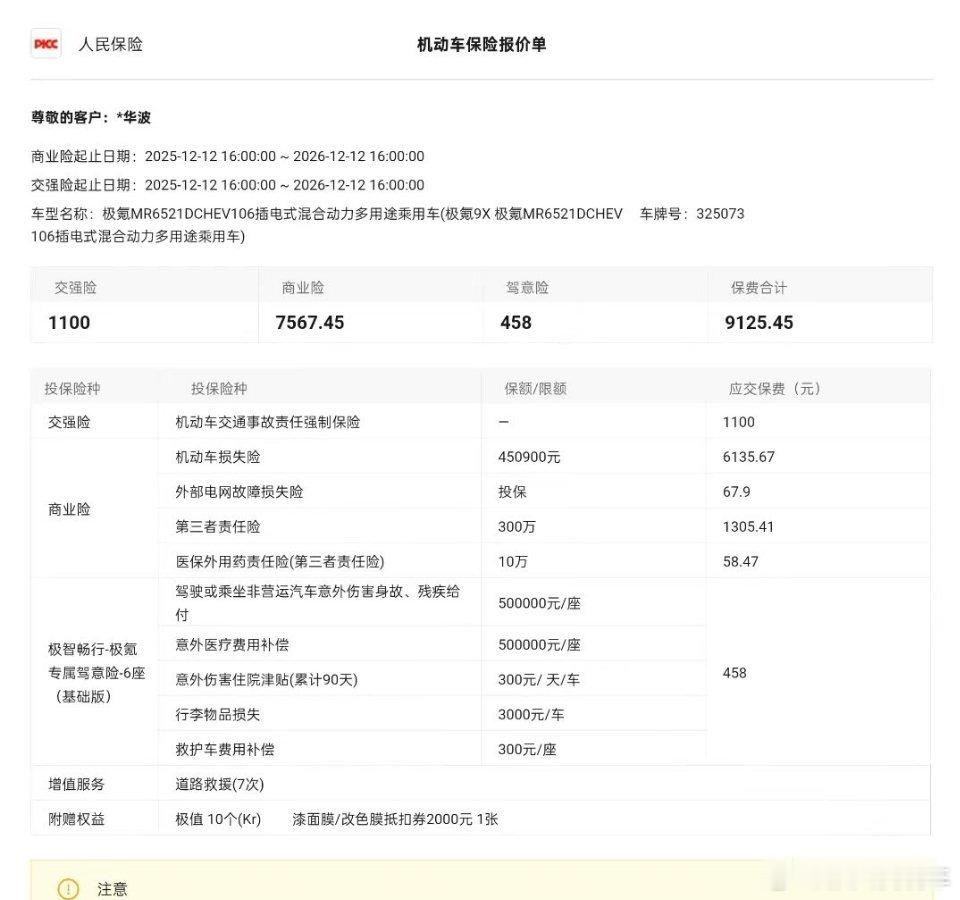
Task: Click the limit 10万
Action: click(512, 561)
